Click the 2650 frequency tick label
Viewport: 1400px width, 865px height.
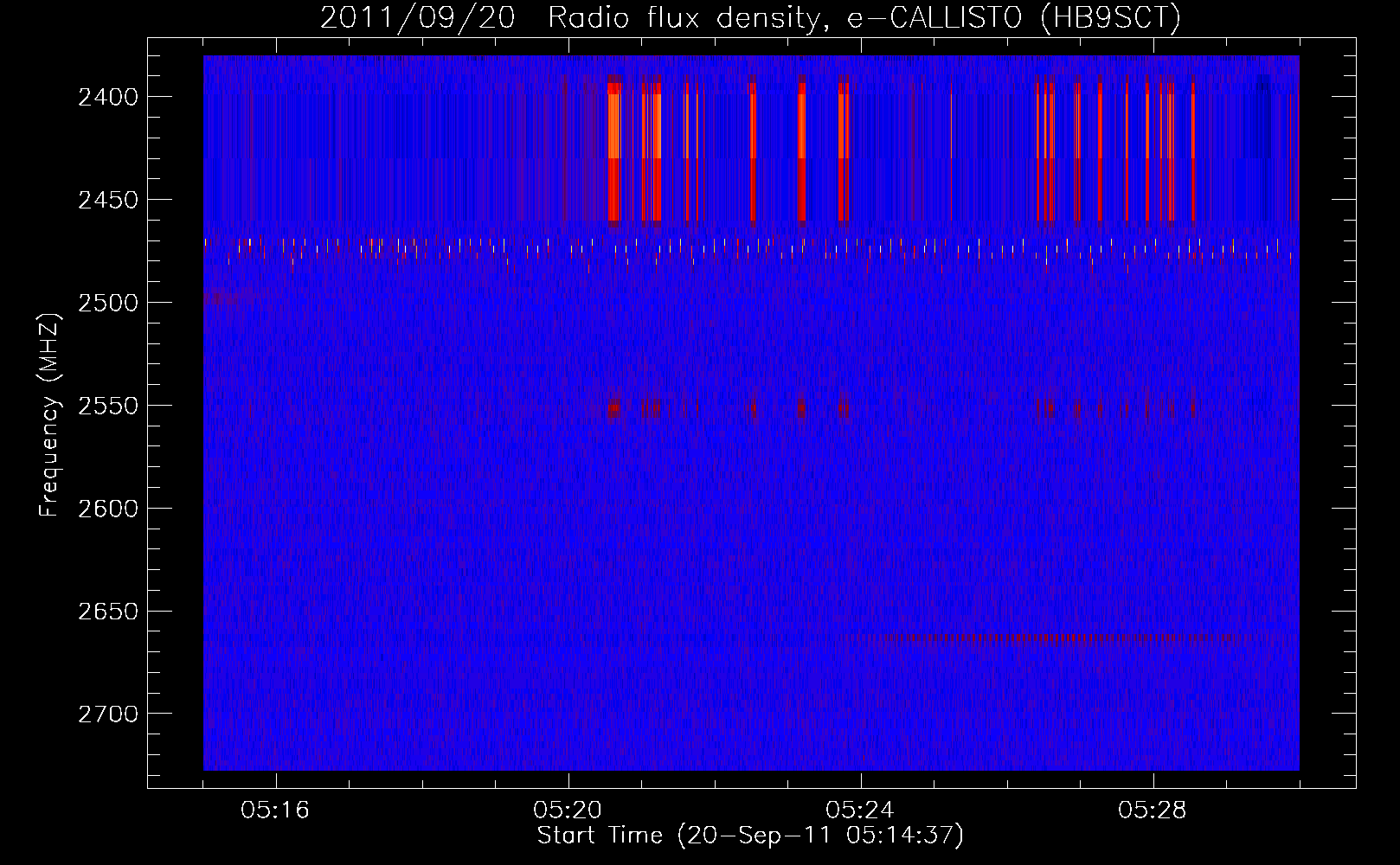click(108, 612)
